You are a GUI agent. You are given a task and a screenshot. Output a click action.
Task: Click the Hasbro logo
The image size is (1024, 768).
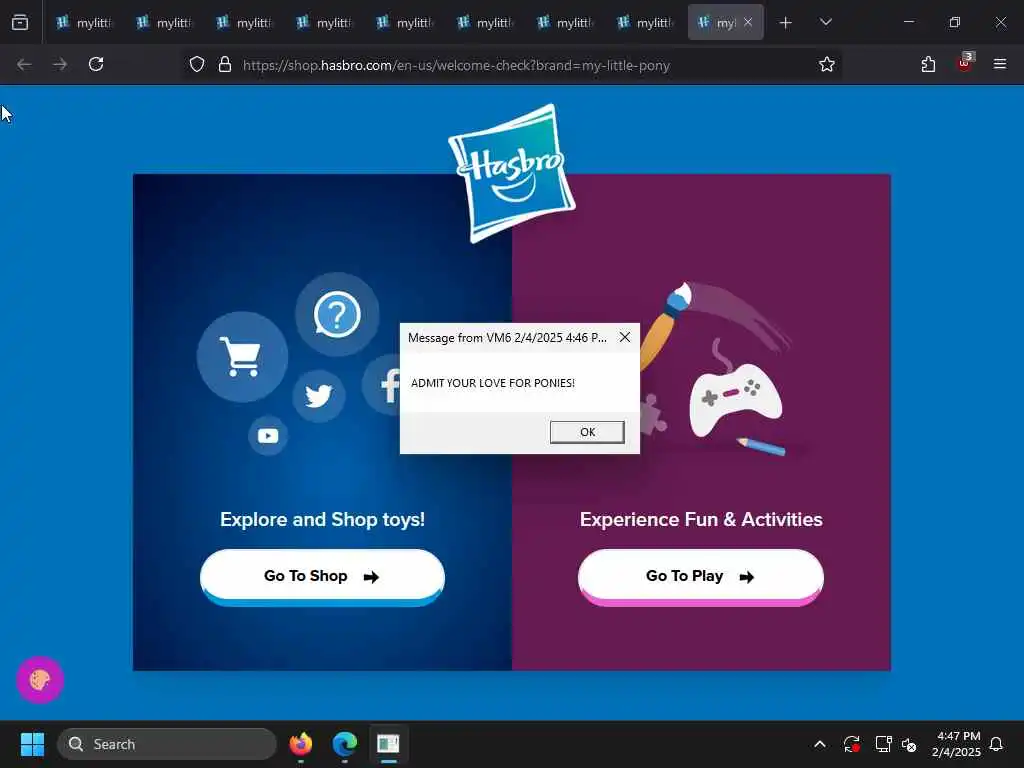pyautogui.click(x=511, y=173)
